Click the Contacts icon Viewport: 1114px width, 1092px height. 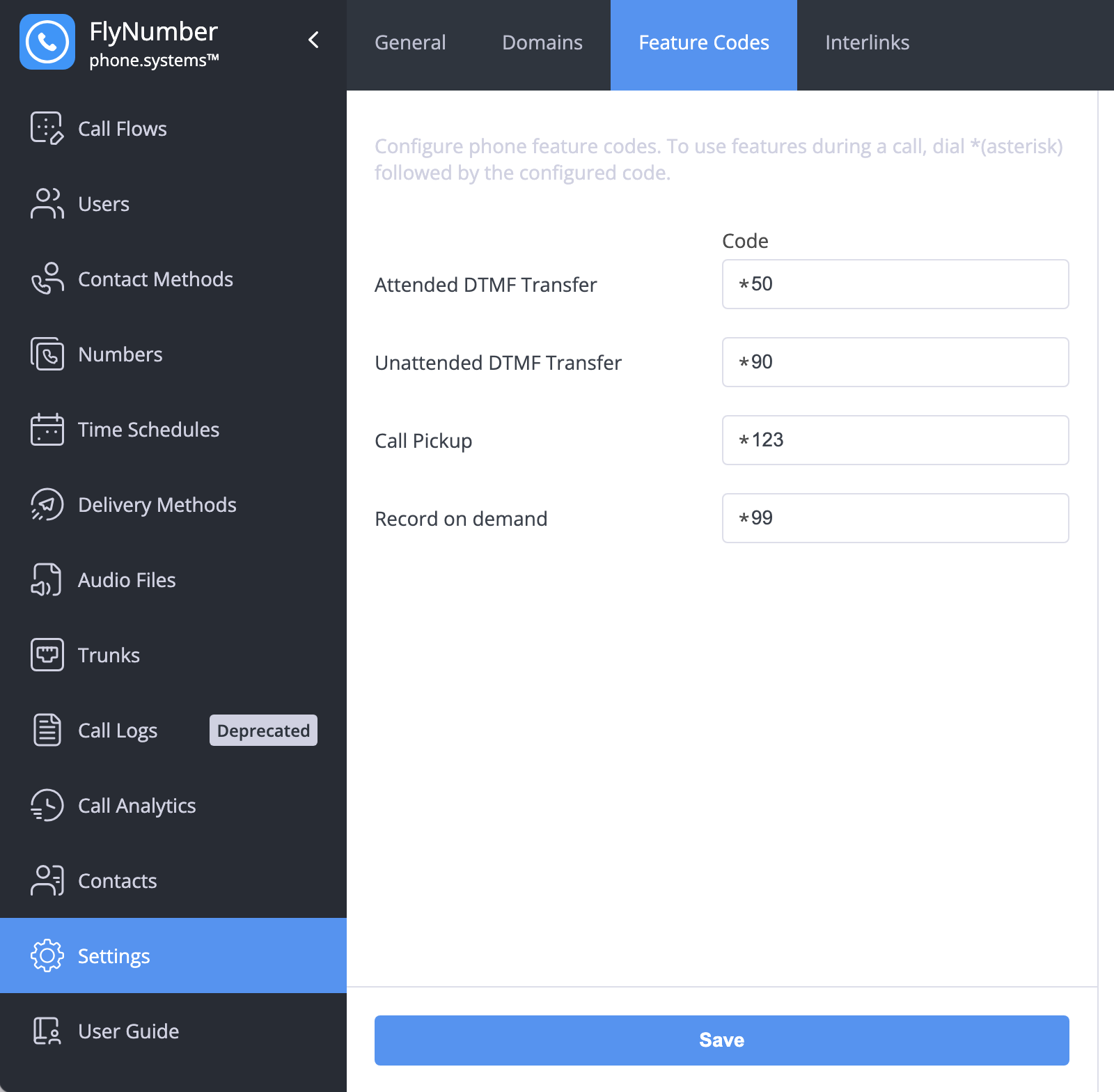[47, 880]
